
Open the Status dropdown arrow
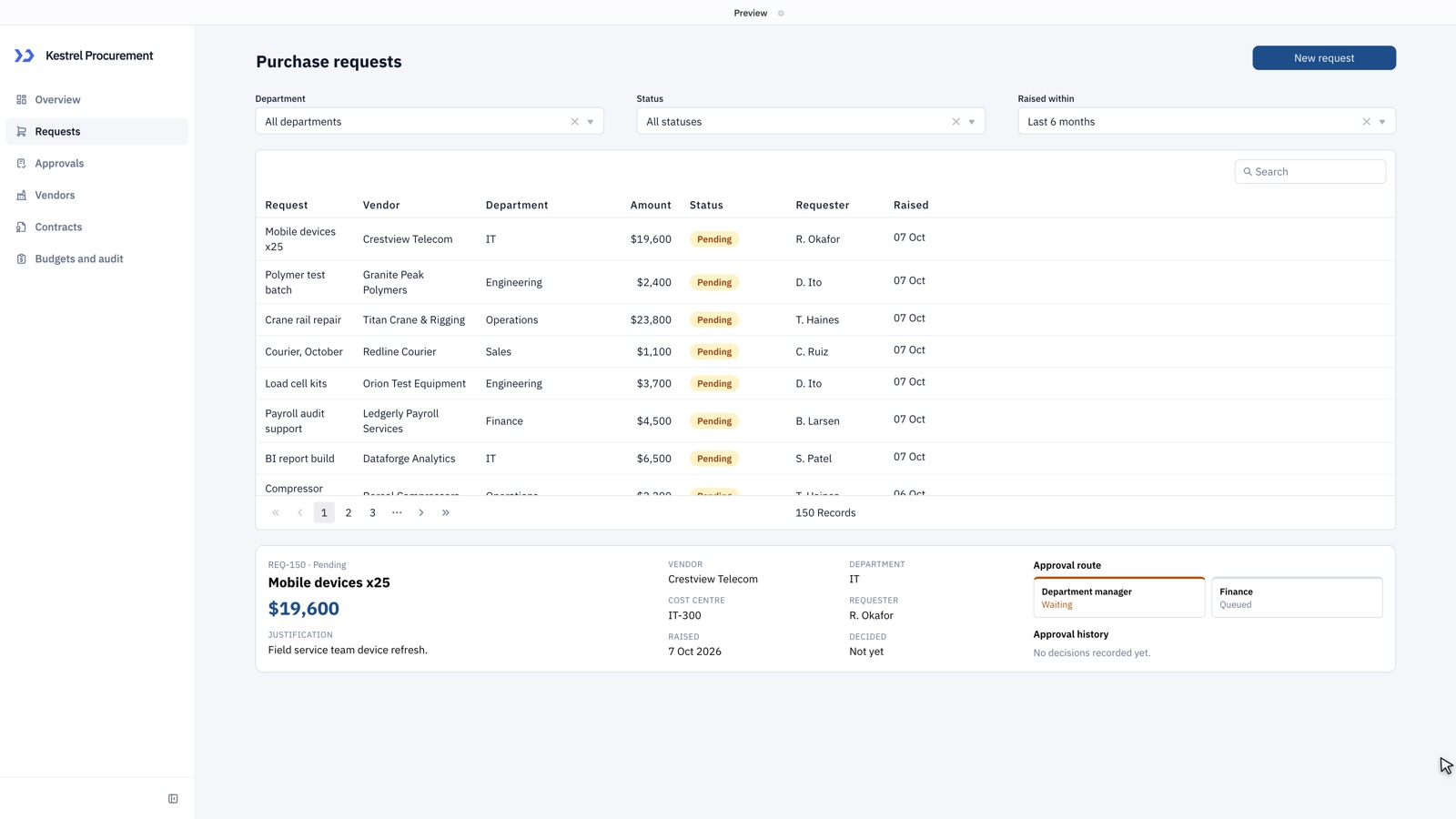[x=972, y=122]
